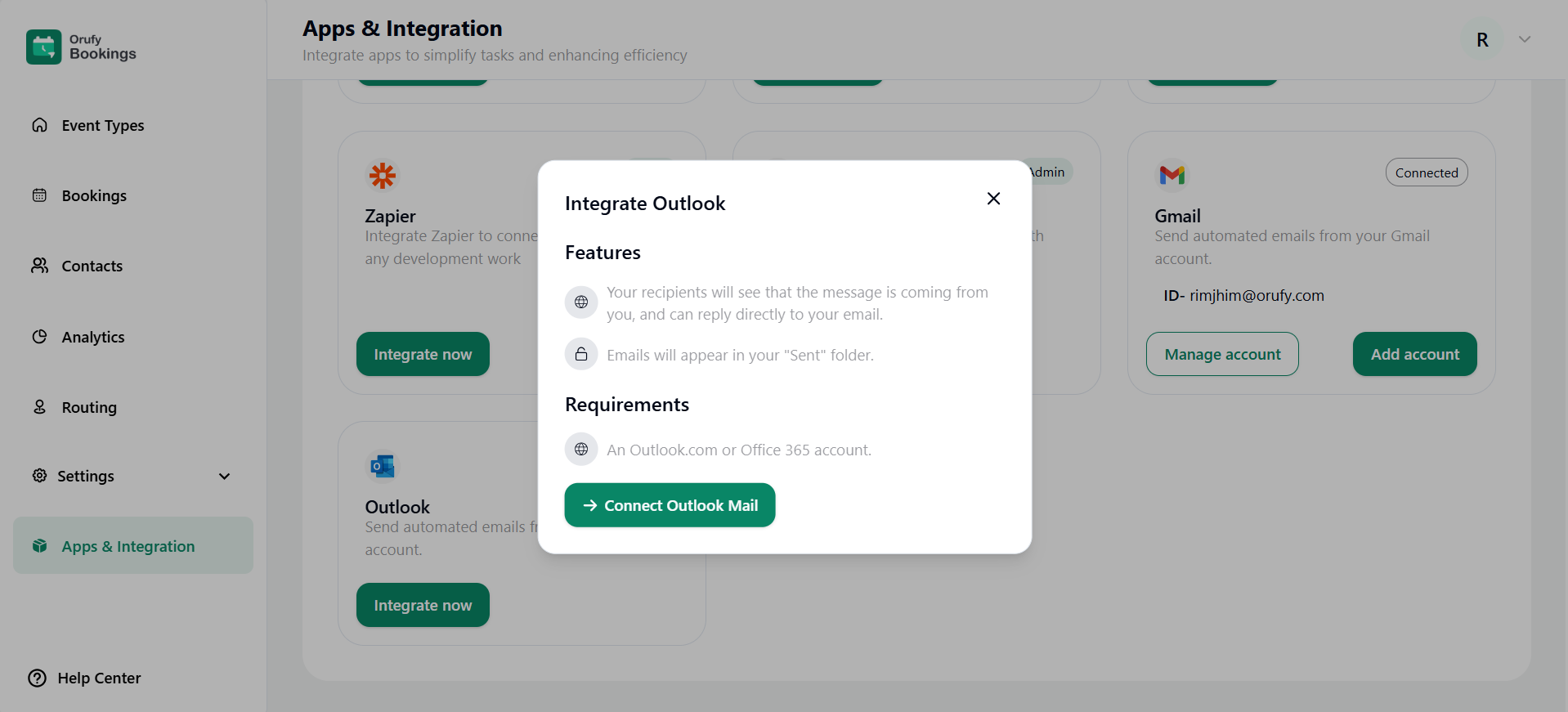Open Event Types in the sidebar

[102, 125]
